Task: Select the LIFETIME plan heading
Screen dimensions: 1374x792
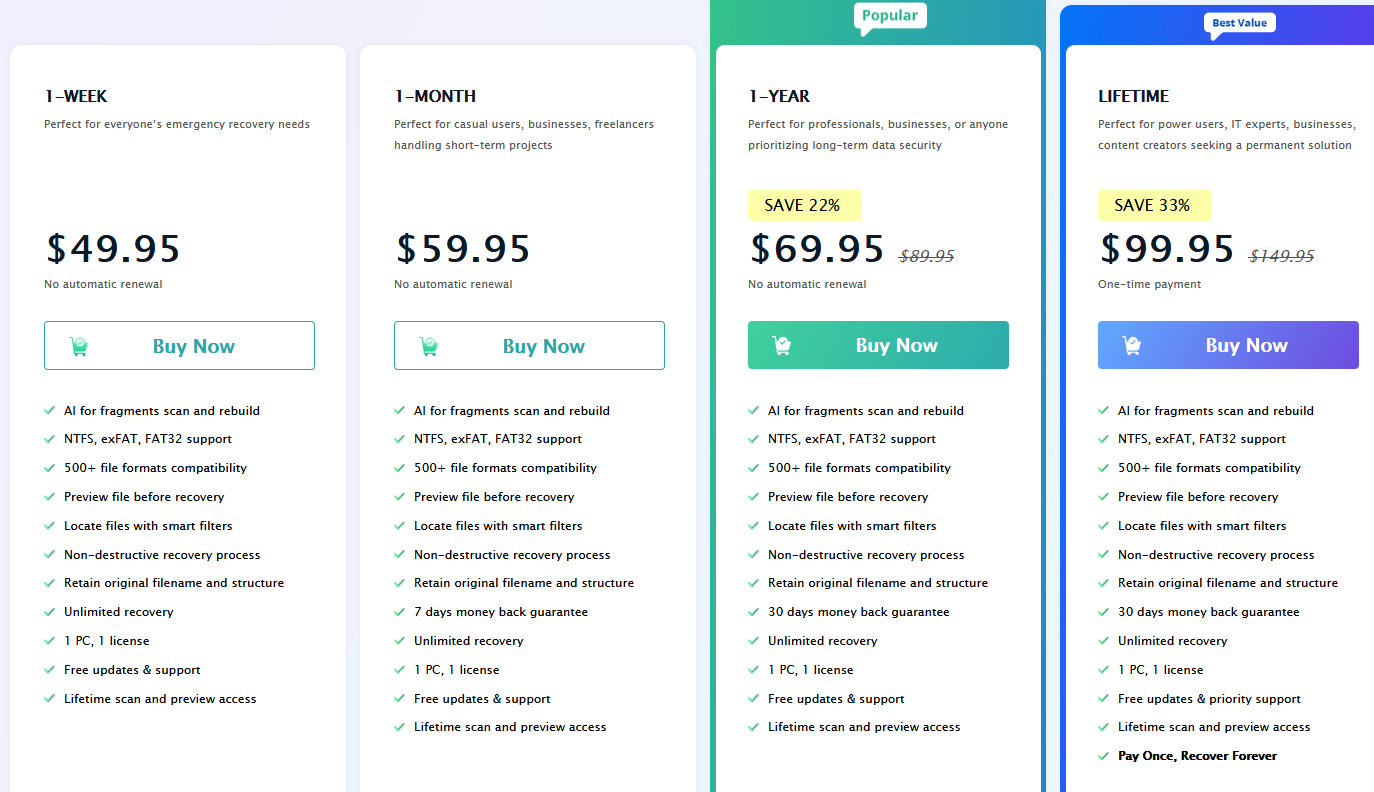Action: coord(1133,96)
